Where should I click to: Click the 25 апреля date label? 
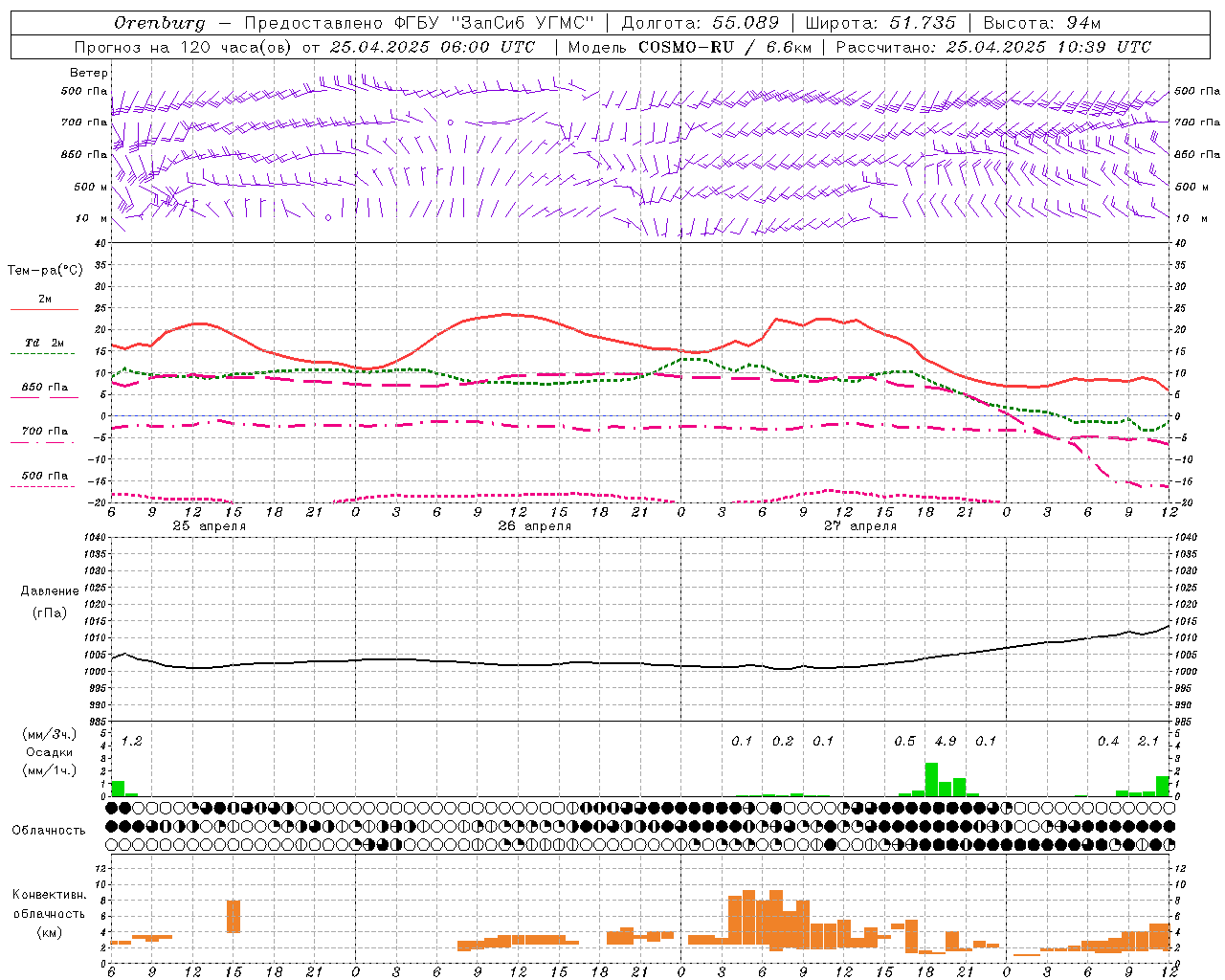[x=209, y=526]
